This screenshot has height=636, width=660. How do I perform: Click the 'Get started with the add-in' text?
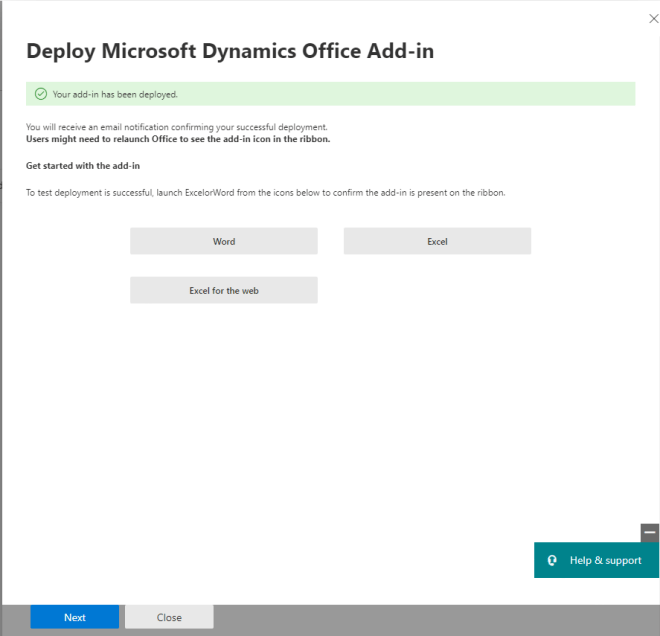(83, 165)
